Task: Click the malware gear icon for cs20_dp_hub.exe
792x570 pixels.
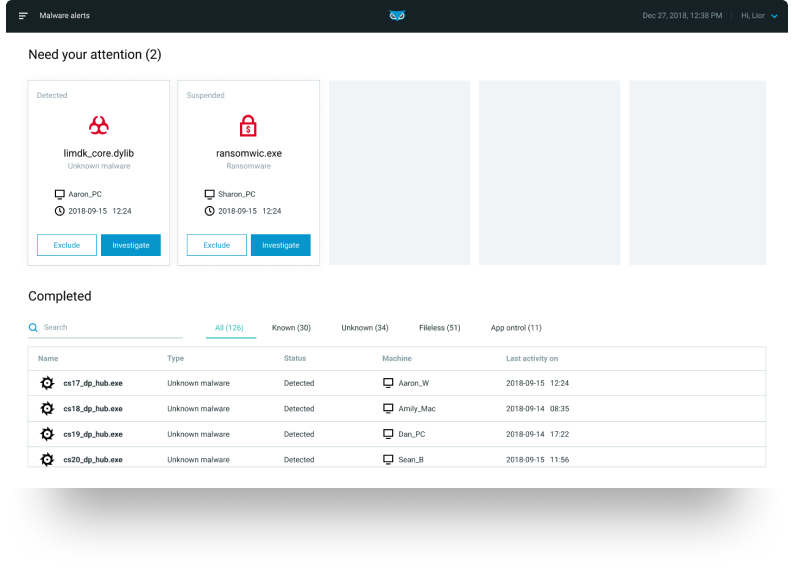Action: pyautogui.click(x=47, y=459)
